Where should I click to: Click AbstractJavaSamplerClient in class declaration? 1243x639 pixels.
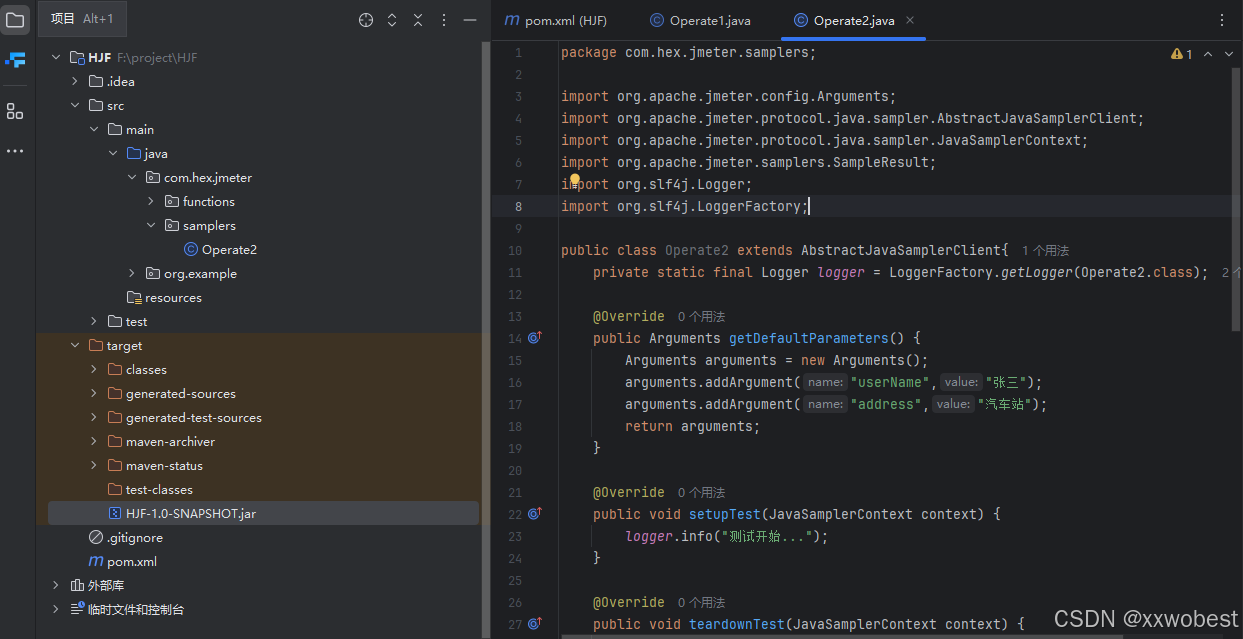pos(900,250)
